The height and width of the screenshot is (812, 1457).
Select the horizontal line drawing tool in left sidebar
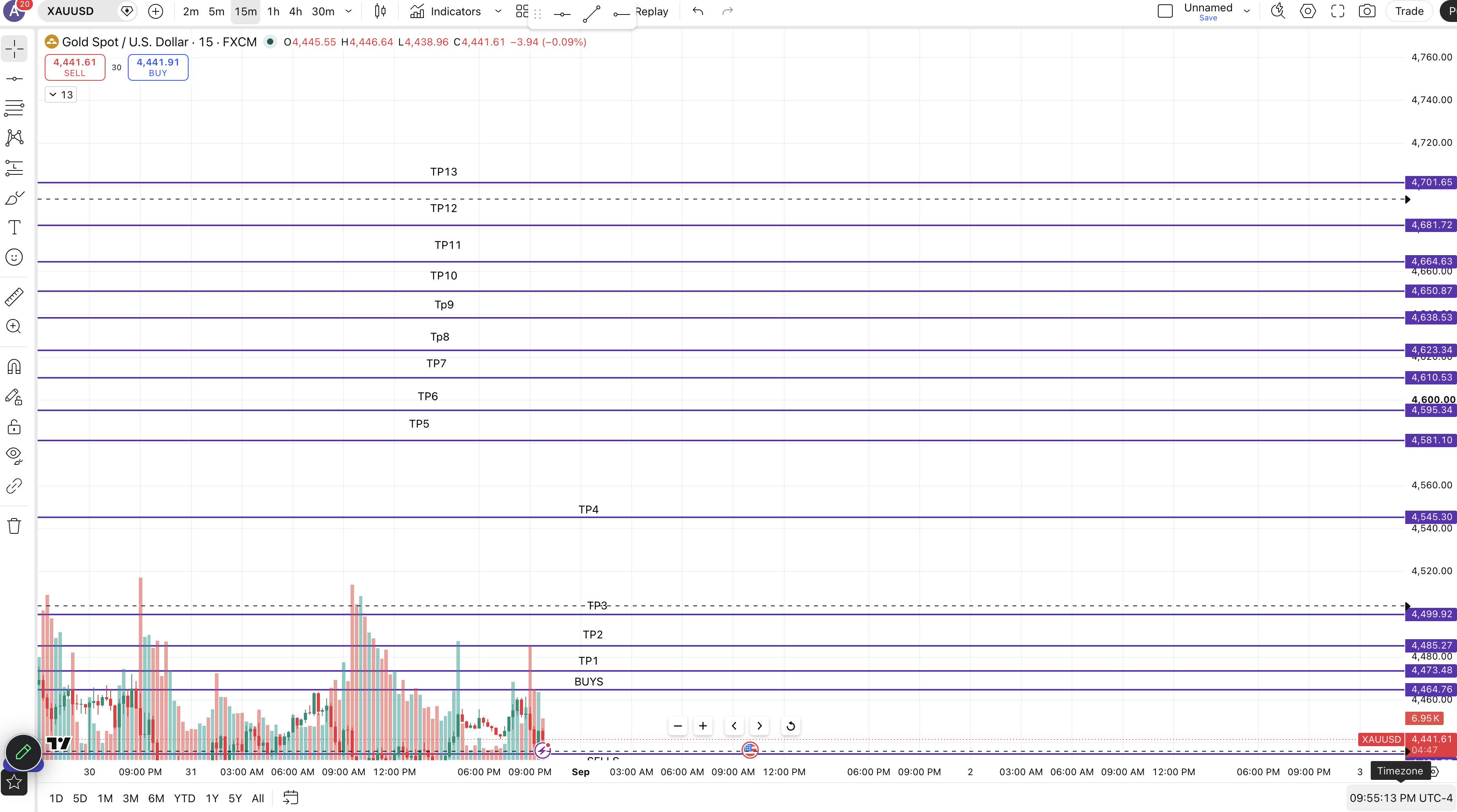point(14,79)
